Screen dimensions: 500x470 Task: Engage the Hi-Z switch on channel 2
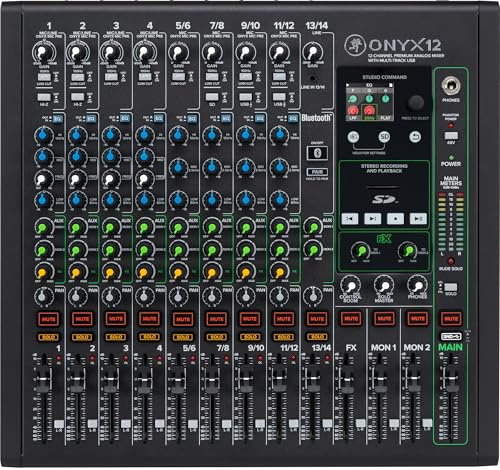coord(77,97)
